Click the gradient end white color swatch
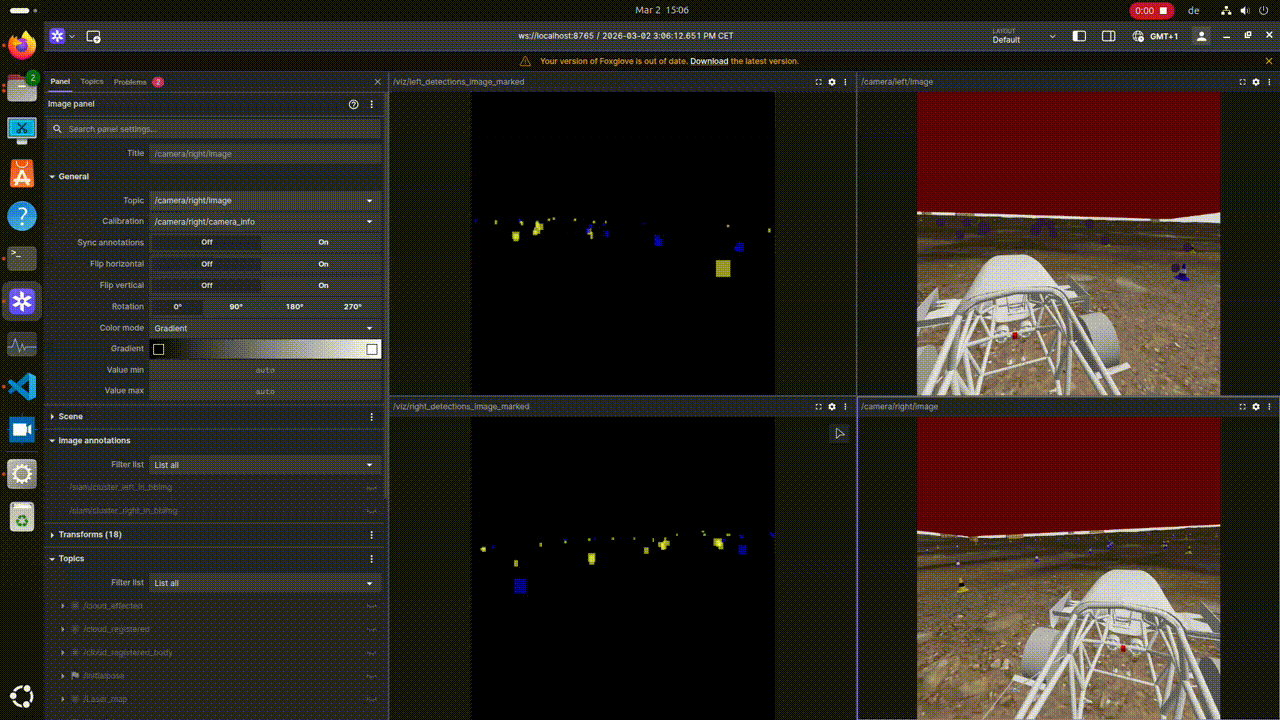1280x720 pixels. 372,349
